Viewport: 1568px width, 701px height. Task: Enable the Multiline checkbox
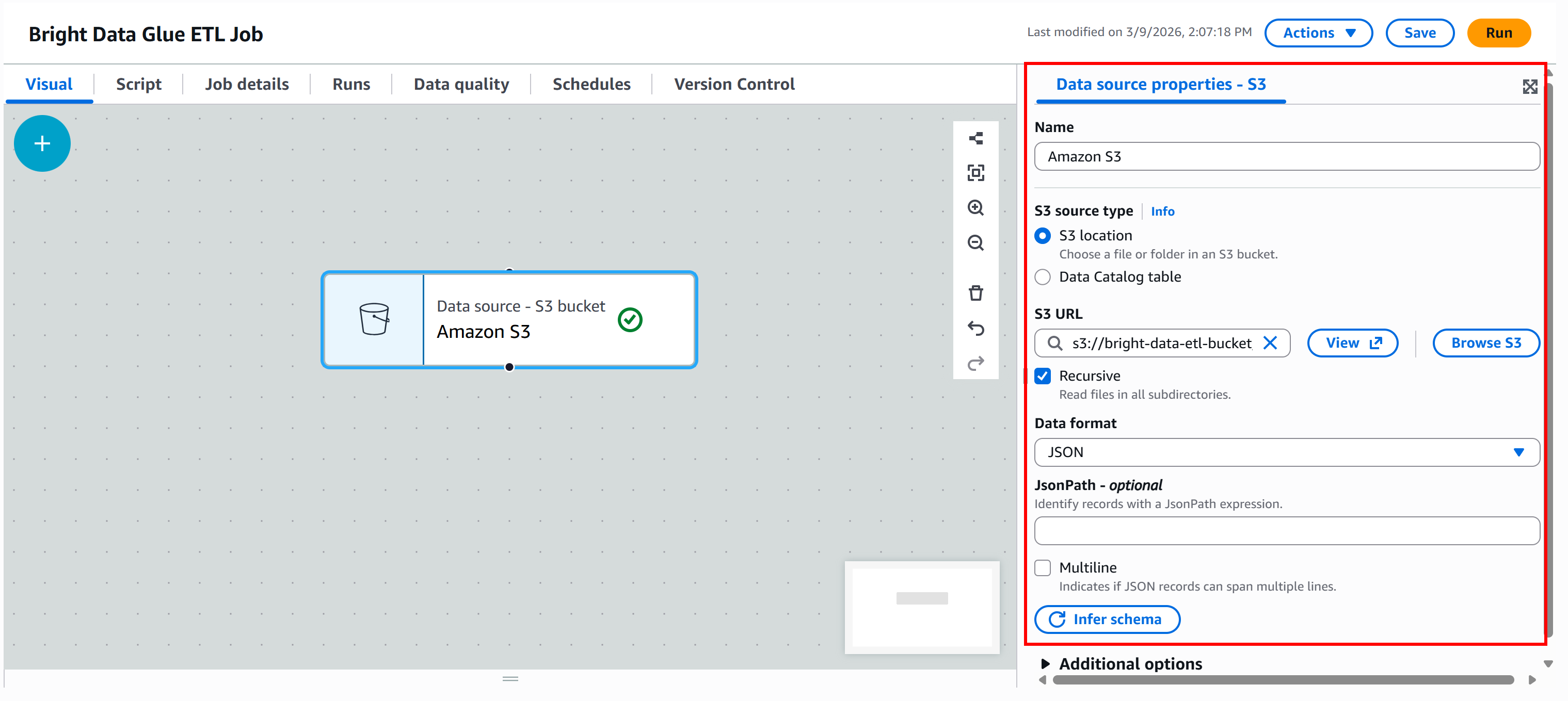tap(1043, 567)
